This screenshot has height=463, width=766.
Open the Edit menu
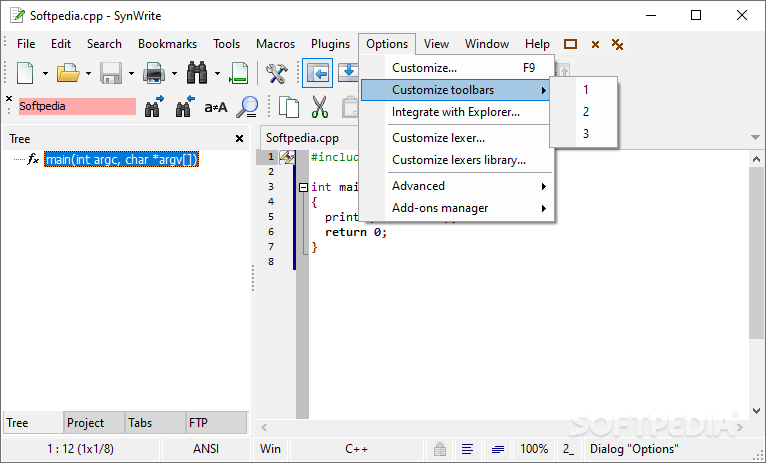pos(61,44)
